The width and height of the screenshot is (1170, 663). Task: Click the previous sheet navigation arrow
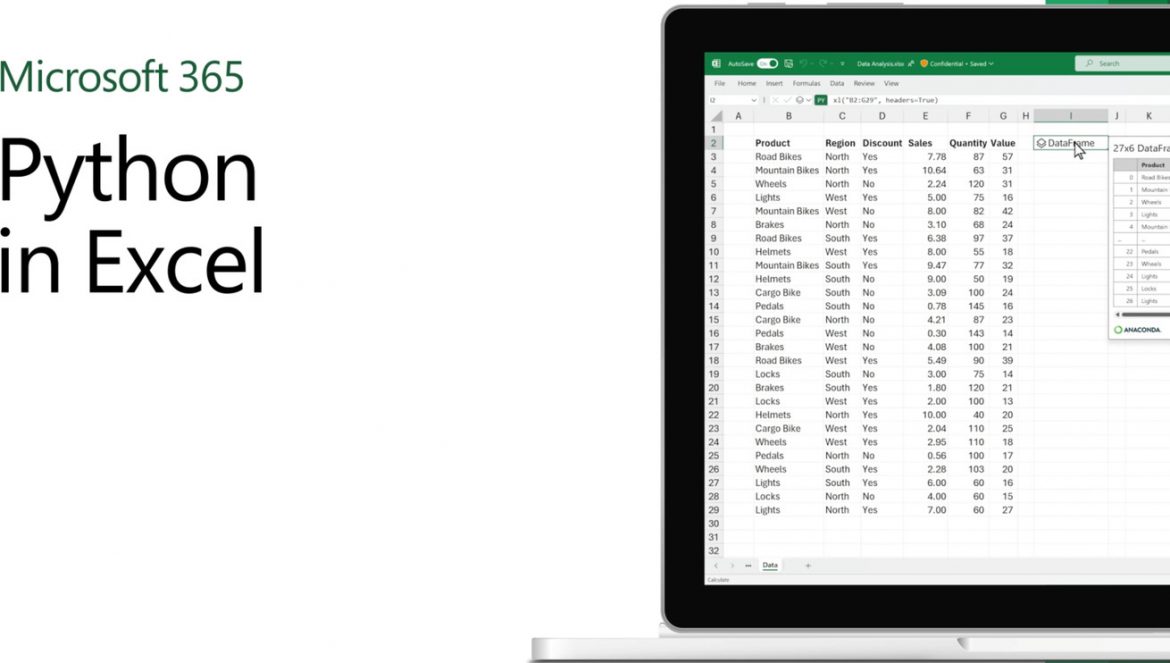[x=716, y=566]
